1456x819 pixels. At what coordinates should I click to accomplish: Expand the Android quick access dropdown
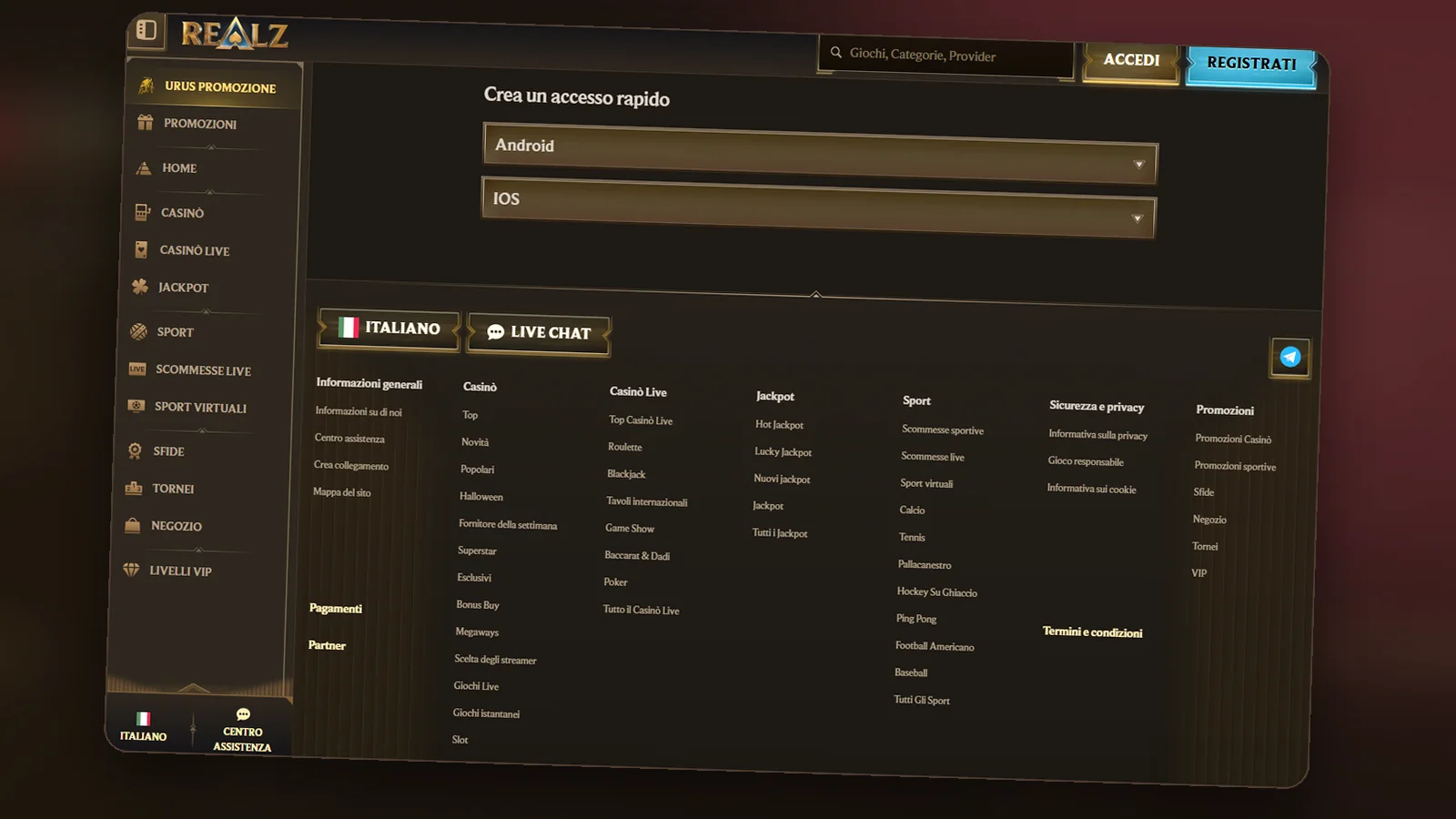click(x=821, y=155)
